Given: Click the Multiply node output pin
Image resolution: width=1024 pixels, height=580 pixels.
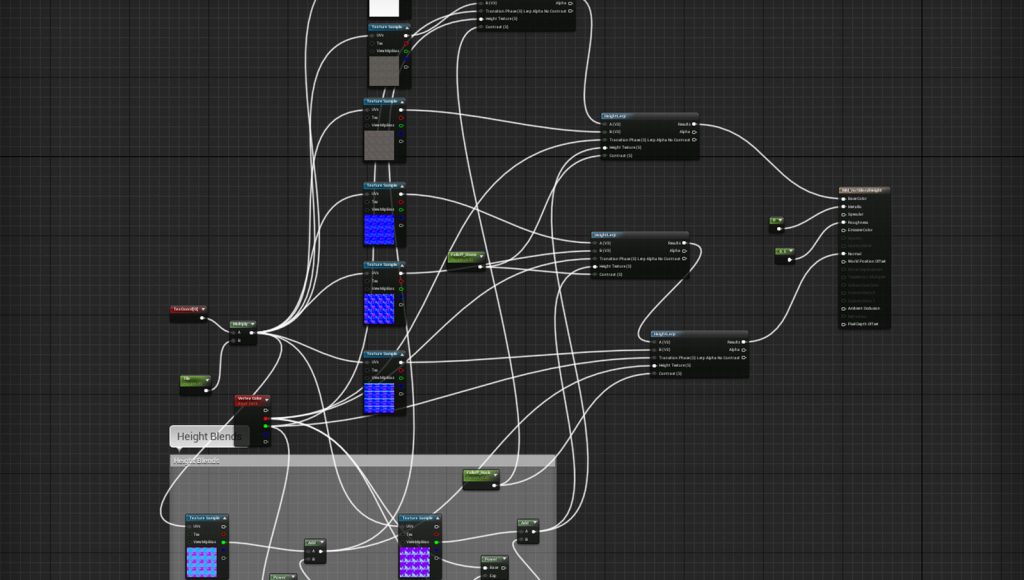Looking at the screenshot, I should [x=251, y=333].
